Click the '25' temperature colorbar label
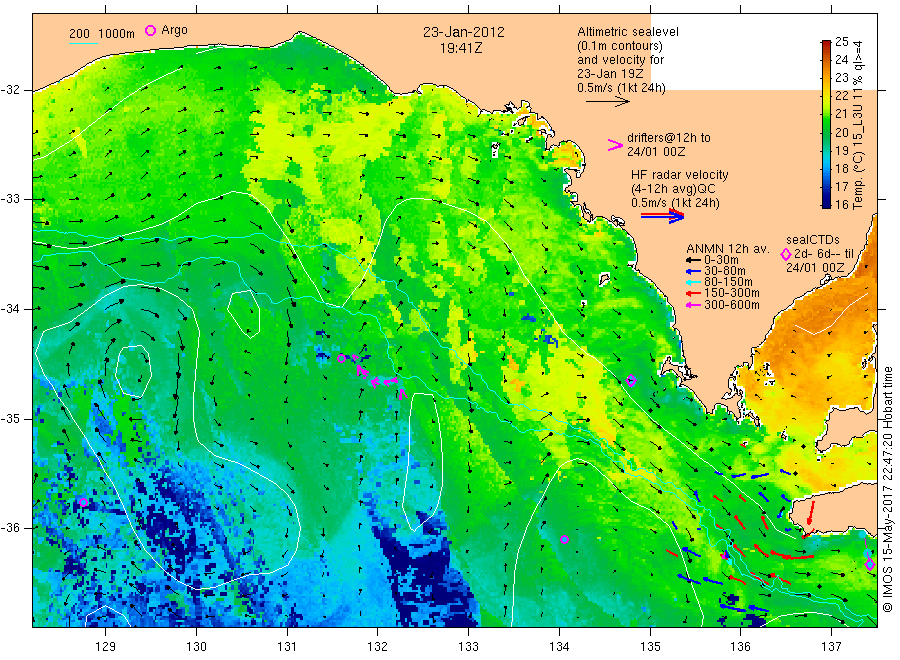 (841, 41)
